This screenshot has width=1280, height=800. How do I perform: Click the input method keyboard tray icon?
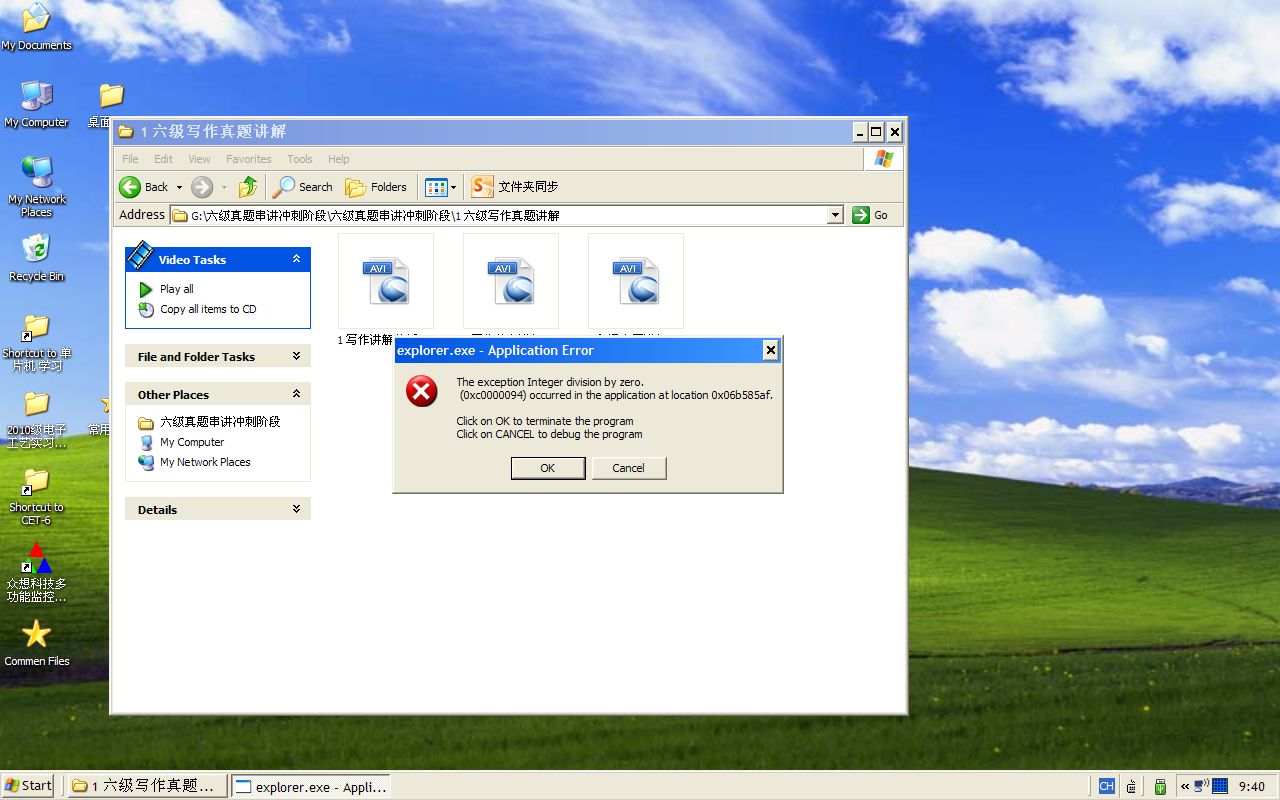coord(1132,786)
